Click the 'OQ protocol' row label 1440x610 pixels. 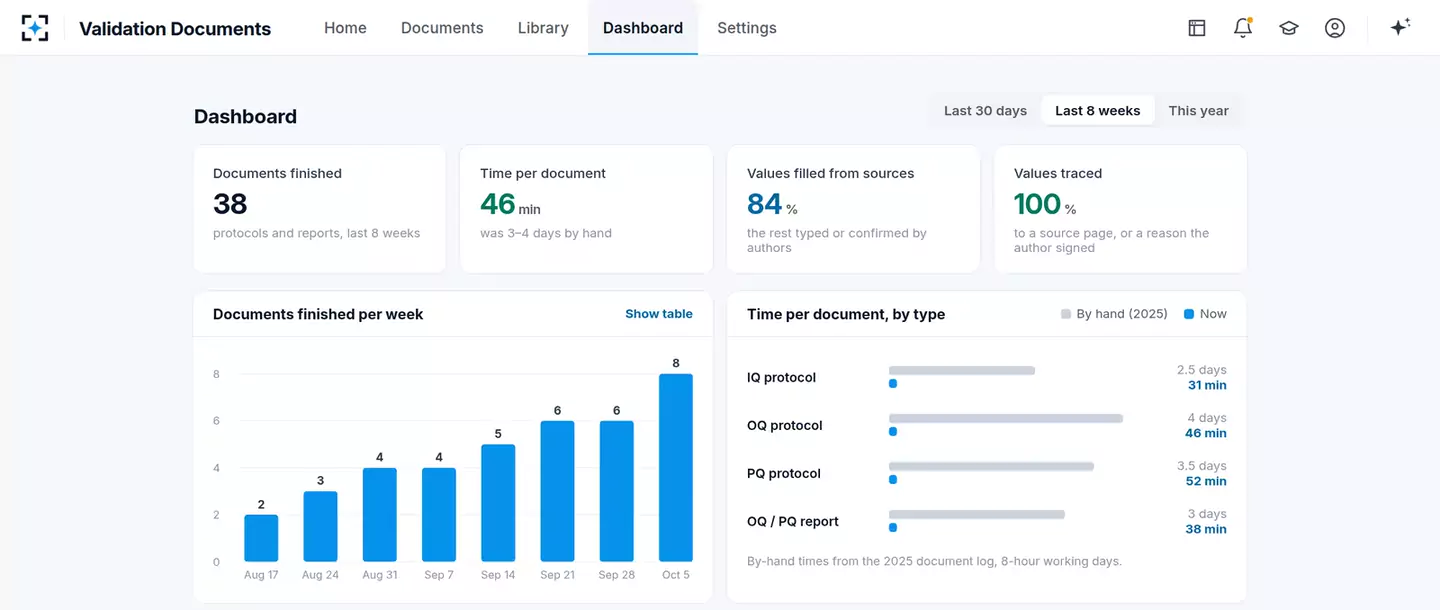[x=785, y=426]
